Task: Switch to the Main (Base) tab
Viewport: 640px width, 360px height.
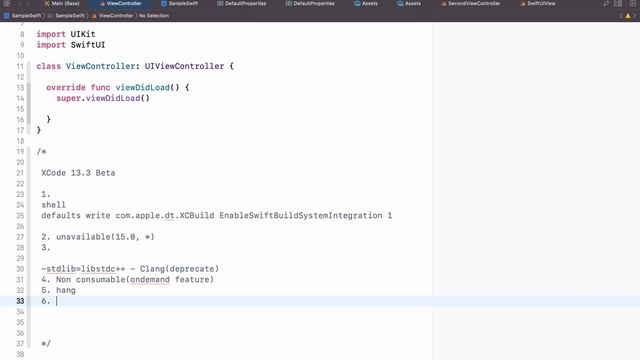Action: point(62,3)
